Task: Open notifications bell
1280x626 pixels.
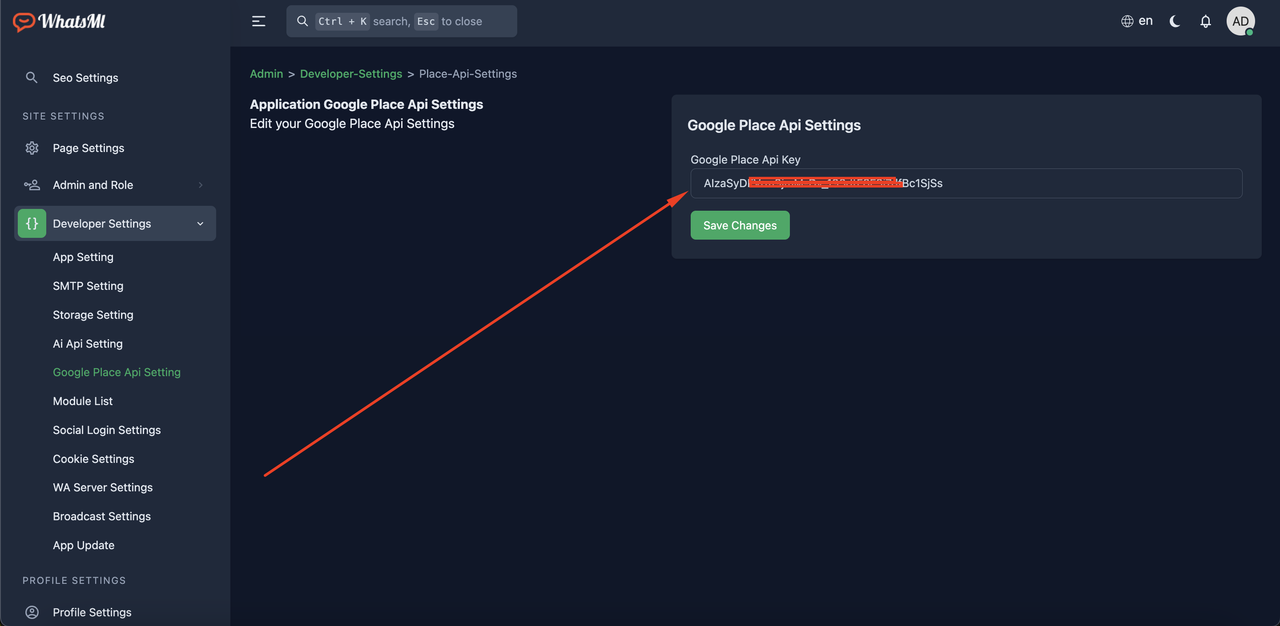Action: 1206,21
